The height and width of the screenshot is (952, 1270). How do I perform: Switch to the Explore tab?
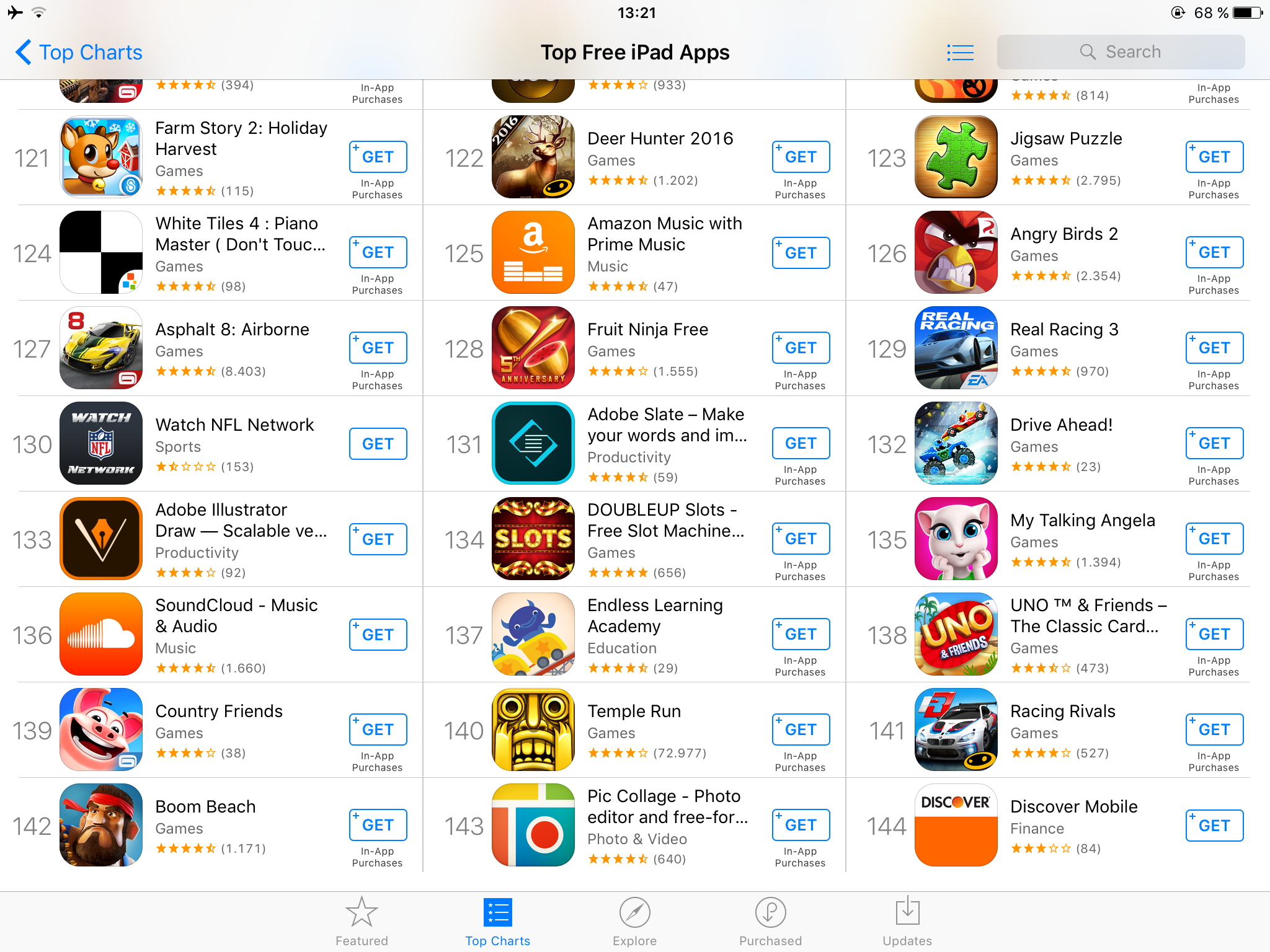point(634,922)
